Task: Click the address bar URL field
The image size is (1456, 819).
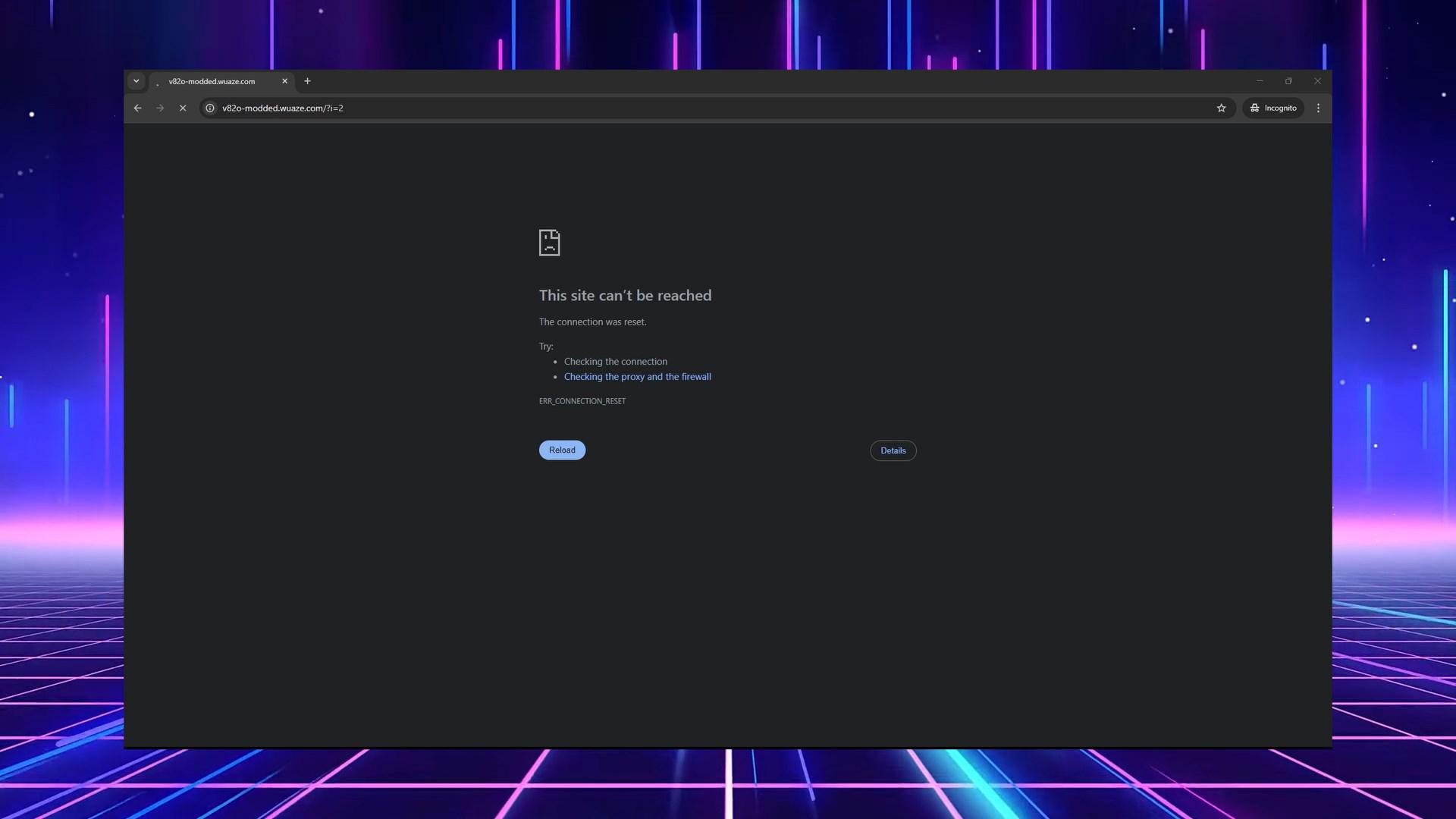Action: point(713,108)
